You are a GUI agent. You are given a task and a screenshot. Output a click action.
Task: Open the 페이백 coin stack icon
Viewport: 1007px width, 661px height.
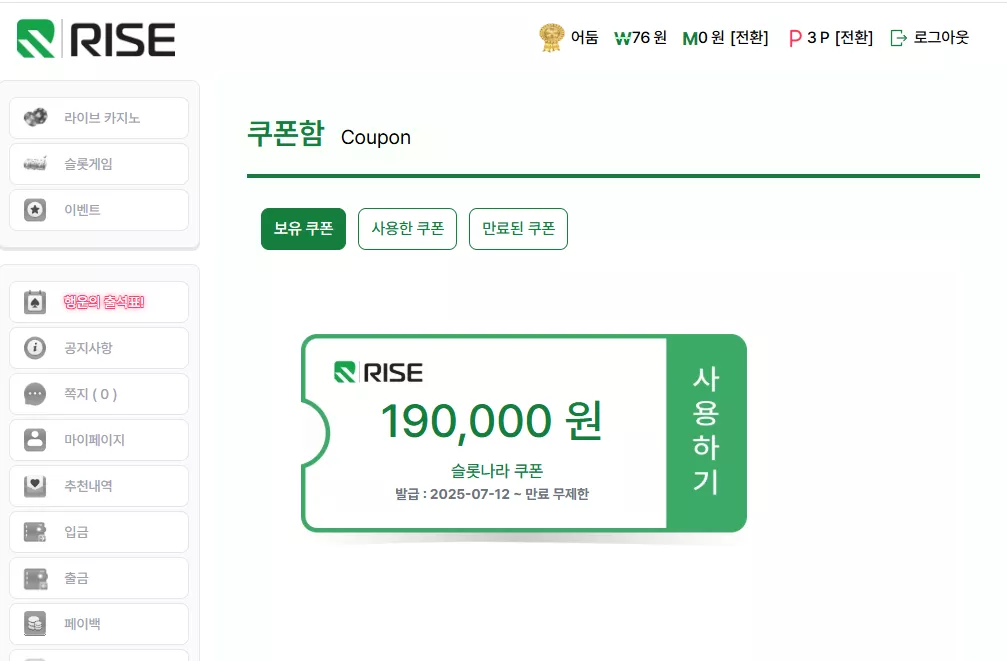pyautogui.click(x=35, y=624)
